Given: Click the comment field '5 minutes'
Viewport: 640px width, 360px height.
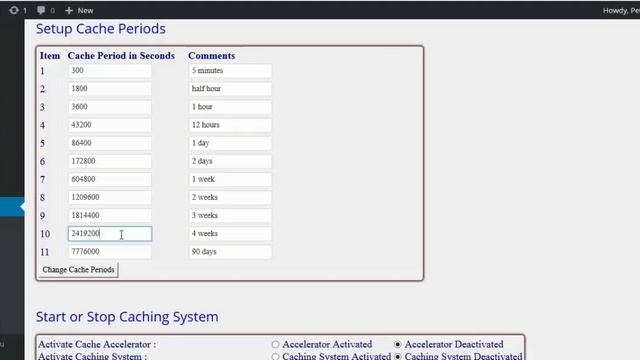Looking at the screenshot, I should click(230, 71).
